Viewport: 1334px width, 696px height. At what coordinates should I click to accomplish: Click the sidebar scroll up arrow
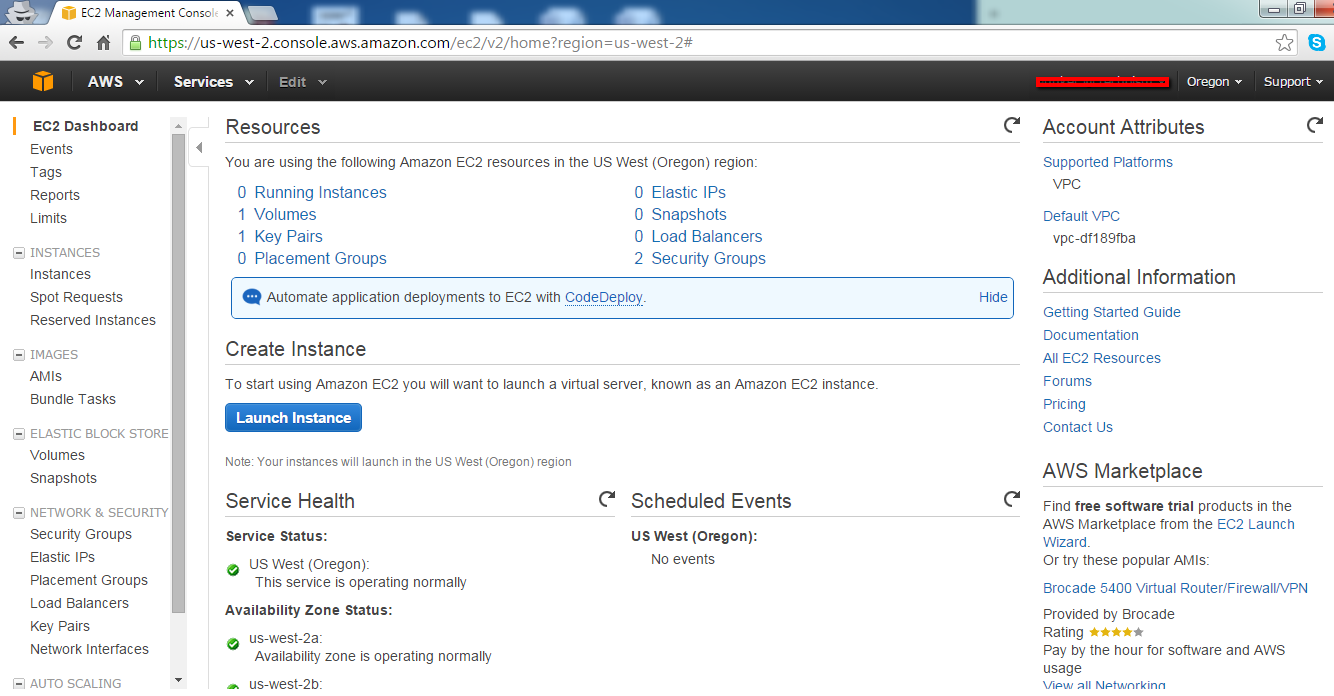tap(178, 125)
